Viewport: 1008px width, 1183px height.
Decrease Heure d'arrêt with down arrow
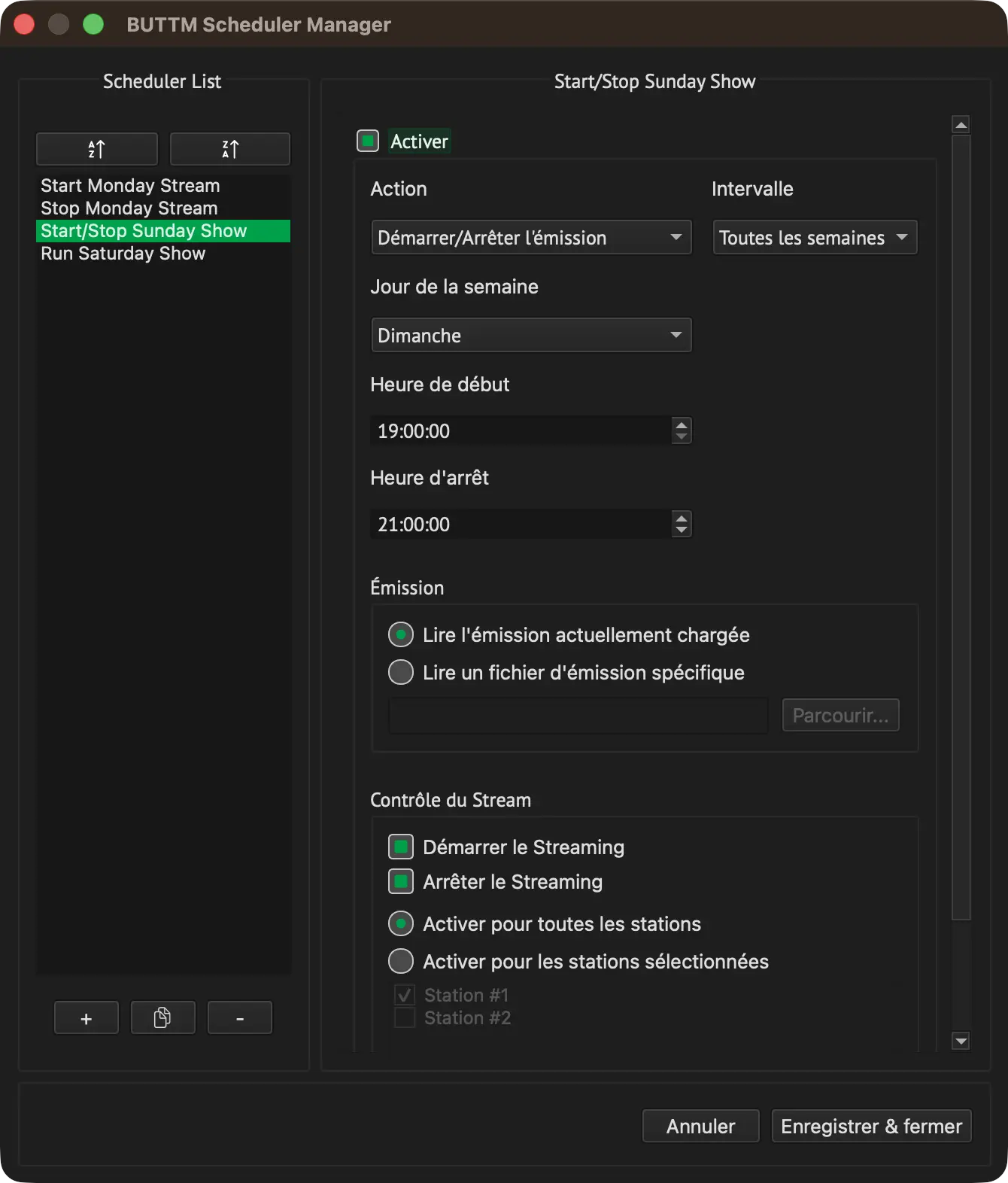point(682,531)
